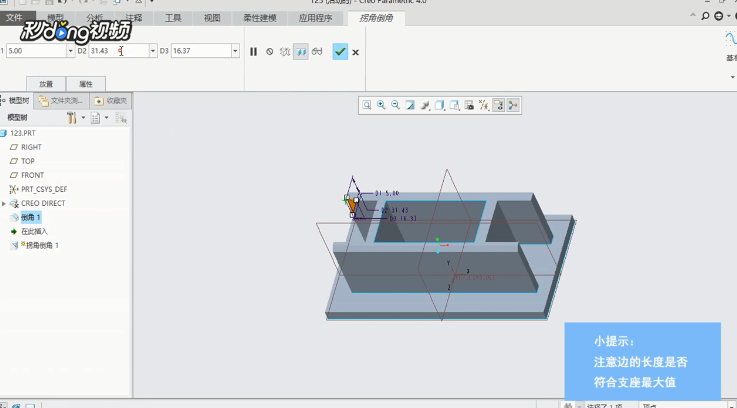737x408 pixels.
Task: Switch to the 模型树 navigator tab
Action: click(16, 101)
